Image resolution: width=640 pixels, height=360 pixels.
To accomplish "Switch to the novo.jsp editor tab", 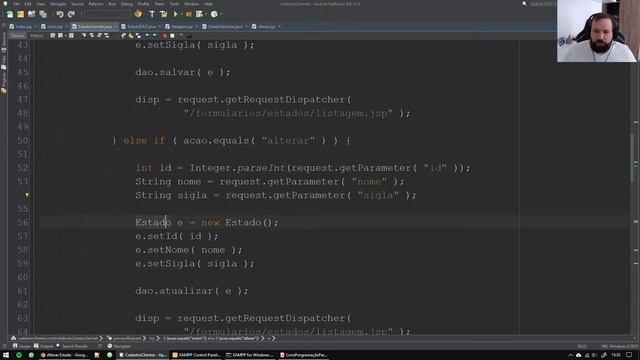I will tap(54, 27).
